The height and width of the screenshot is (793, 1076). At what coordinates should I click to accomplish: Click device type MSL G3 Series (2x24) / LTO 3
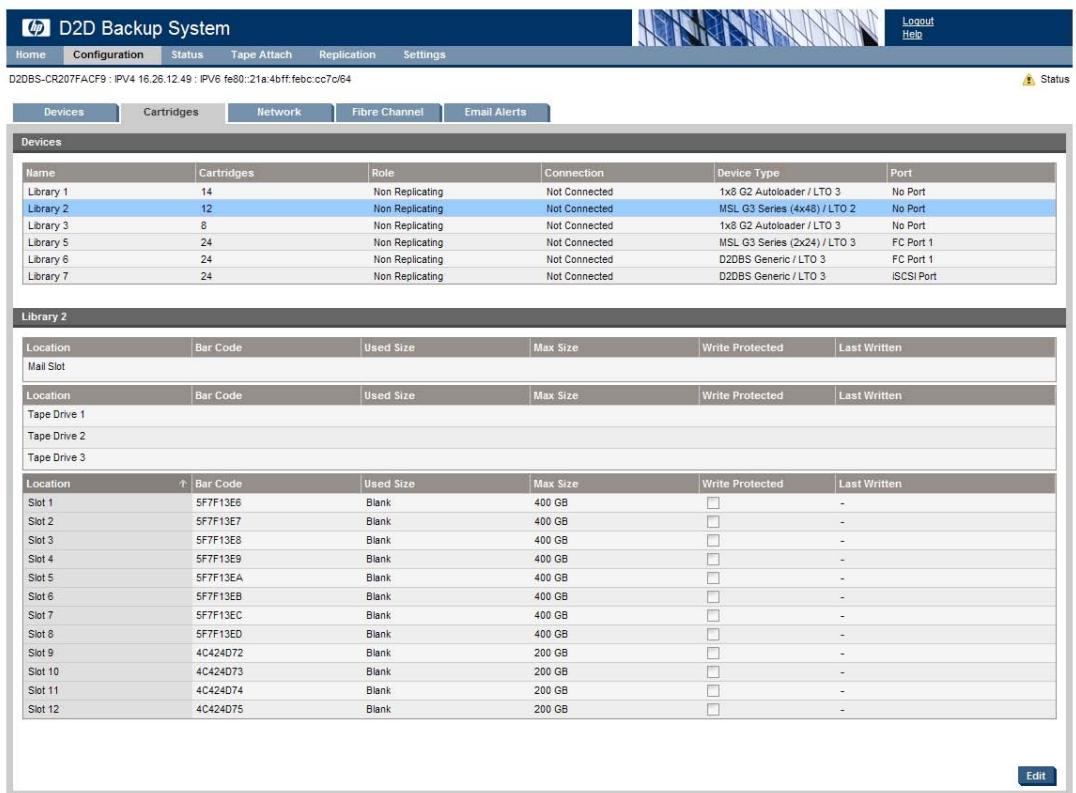coord(787,243)
